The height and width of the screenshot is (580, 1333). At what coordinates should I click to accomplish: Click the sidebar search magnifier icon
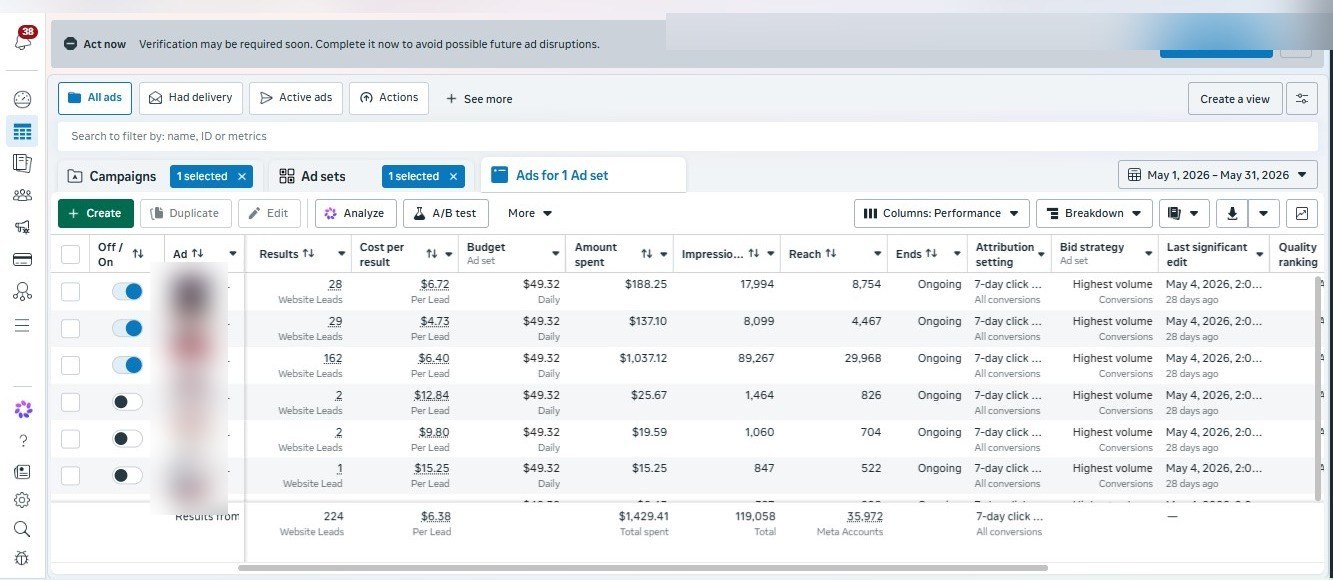point(22,529)
